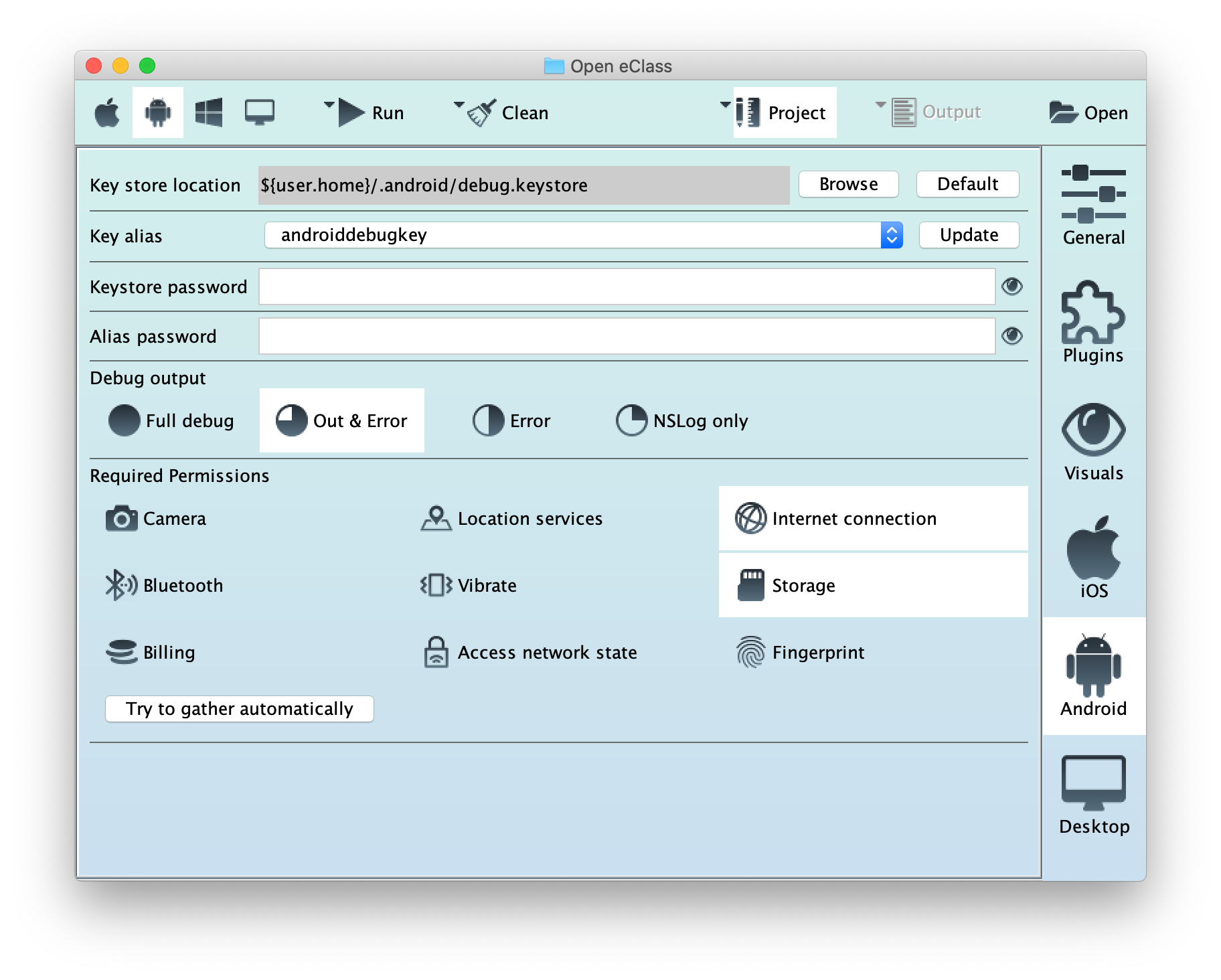Click the Open folder icon
Screen dimensions: 1221x980
click(1063, 112)
